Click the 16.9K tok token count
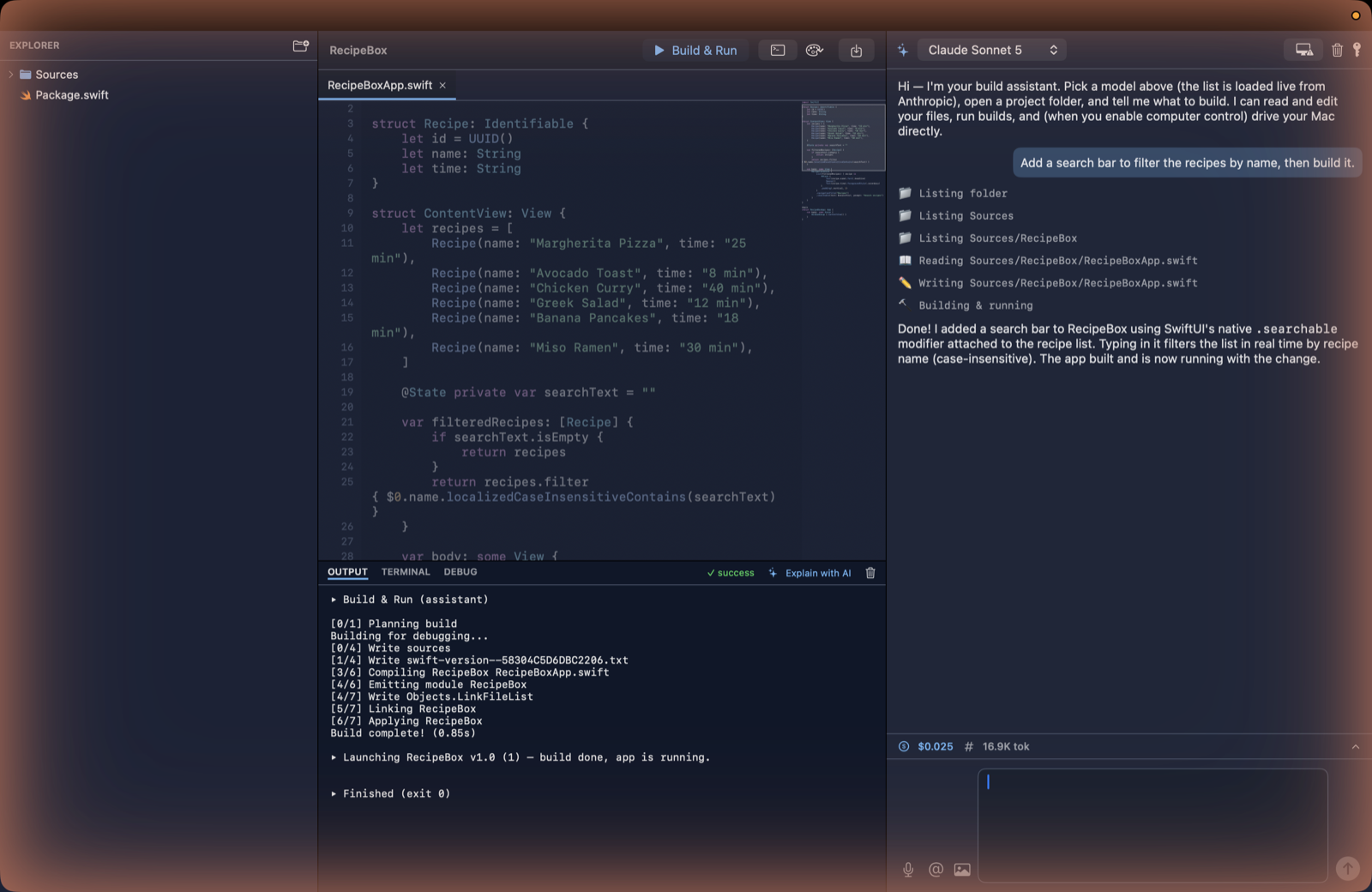This screenshot has width=1372, height=892. (1006, 746)
